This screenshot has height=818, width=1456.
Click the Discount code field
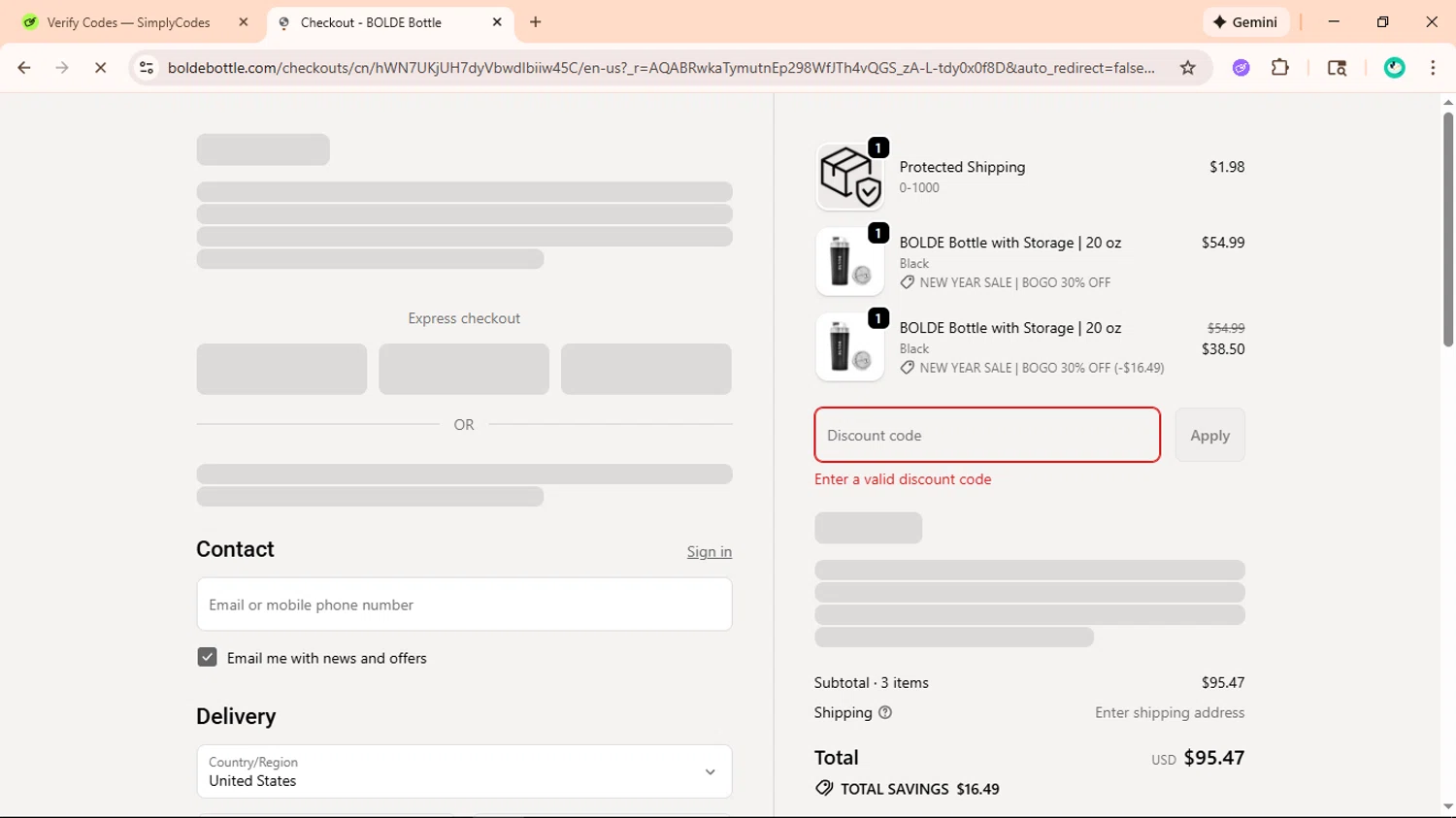[x=987, y=435]
